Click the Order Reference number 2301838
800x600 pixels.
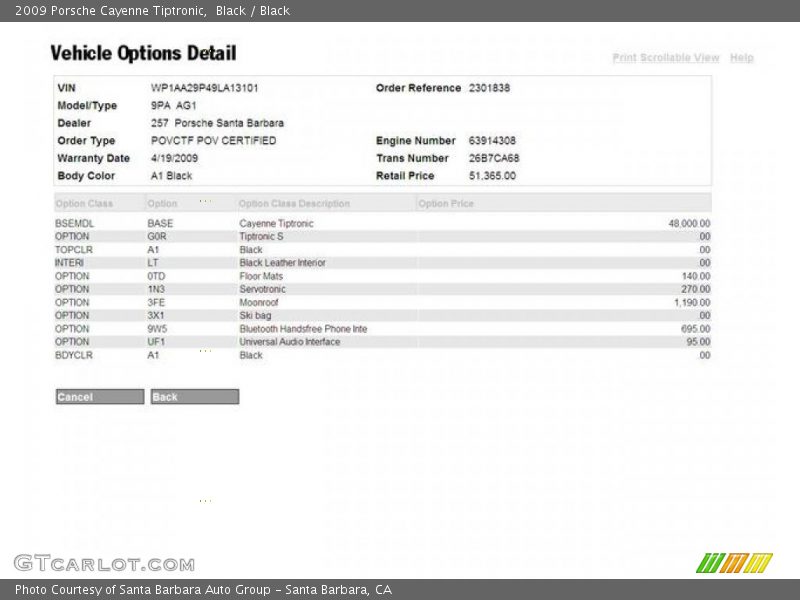[x=489, y=88]
